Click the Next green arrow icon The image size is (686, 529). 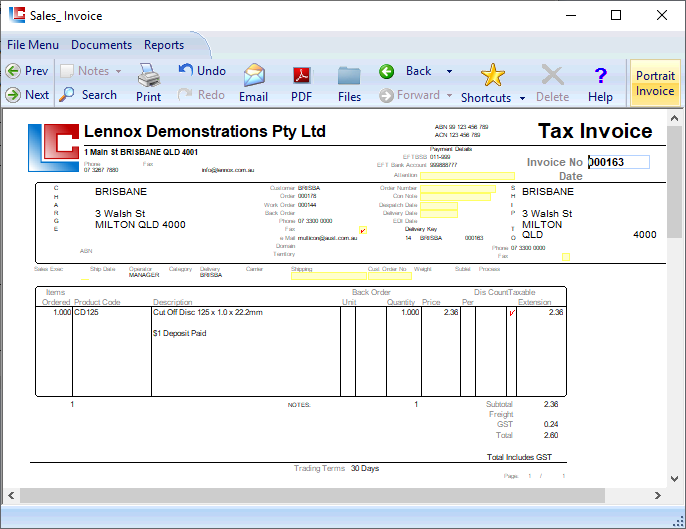click(x=13, y=95)
